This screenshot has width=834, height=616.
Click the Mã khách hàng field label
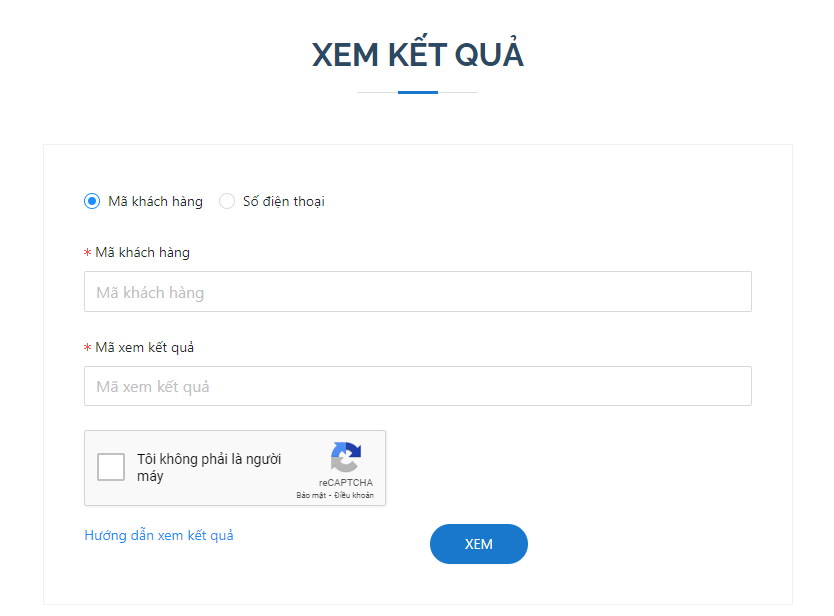coord(142,252)
